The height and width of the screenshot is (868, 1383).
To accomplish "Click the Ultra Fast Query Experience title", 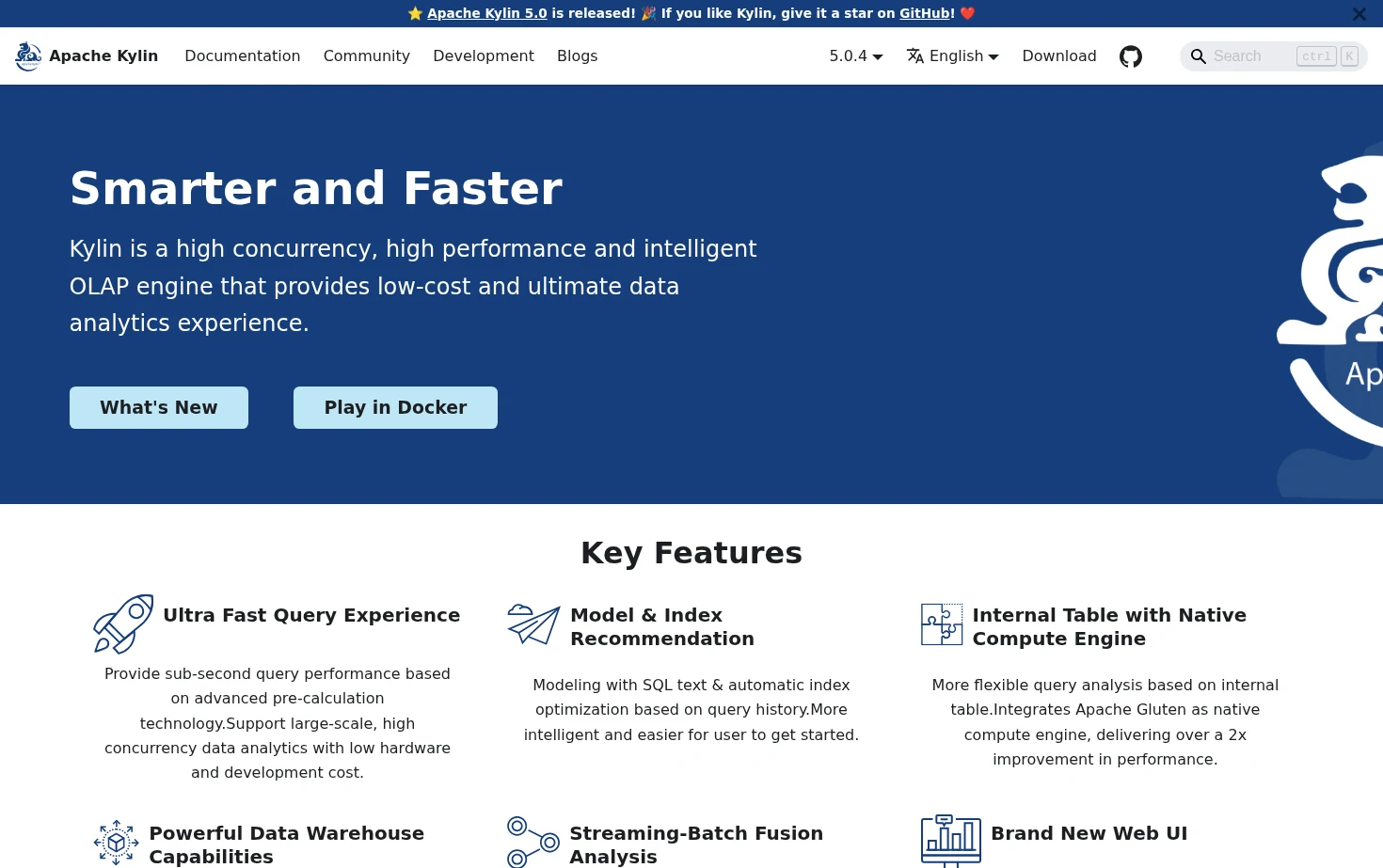I will tap(311, 615).
